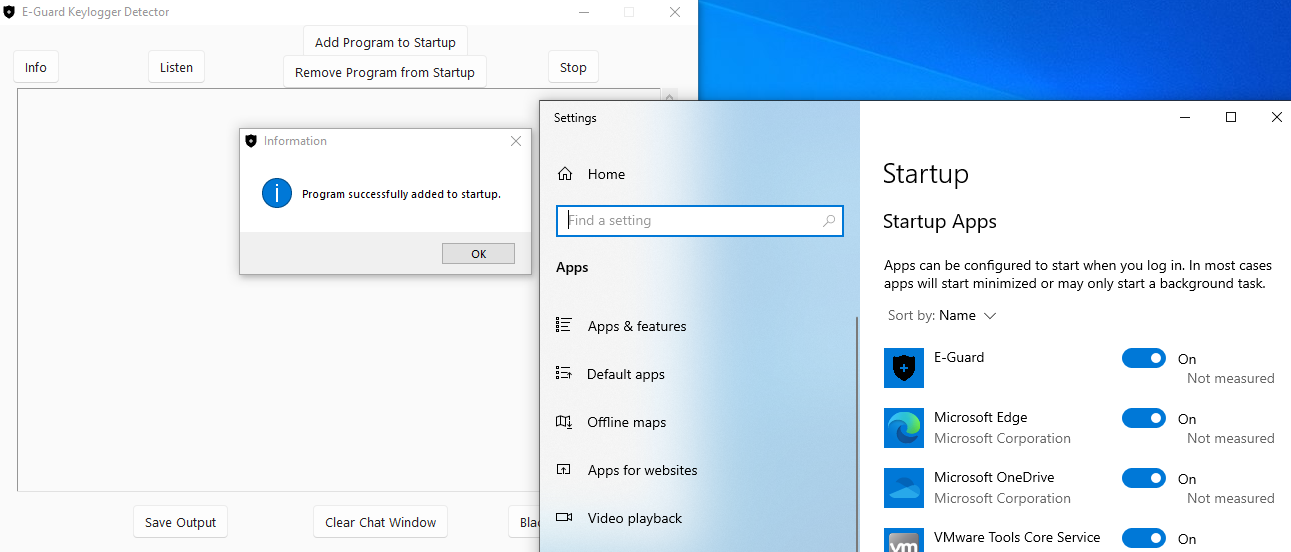The height and width of the screenshot is (552, 1291).
Task: Click the Home icon in Settings
Action: coord(565,174)
